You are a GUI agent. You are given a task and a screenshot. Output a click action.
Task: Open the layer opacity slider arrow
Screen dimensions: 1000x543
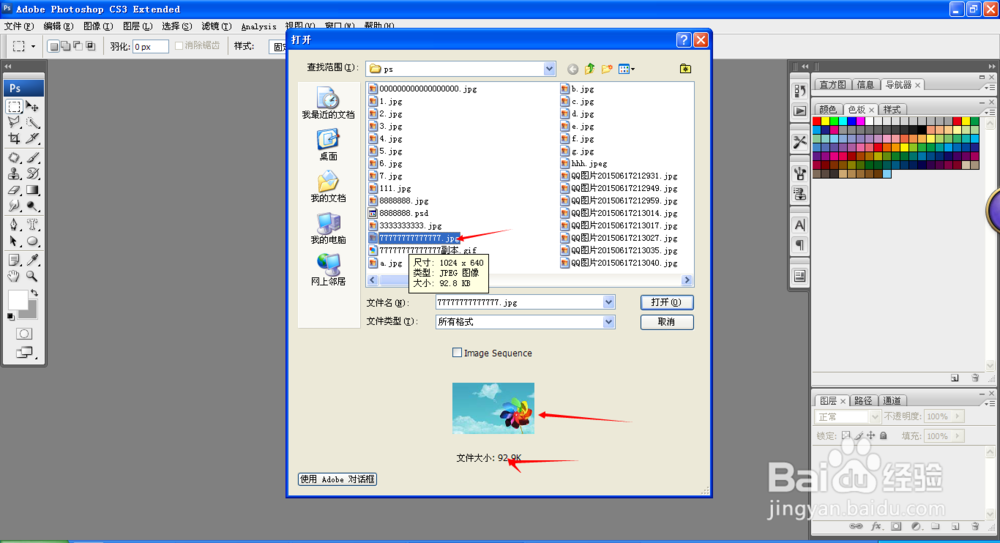957,417
